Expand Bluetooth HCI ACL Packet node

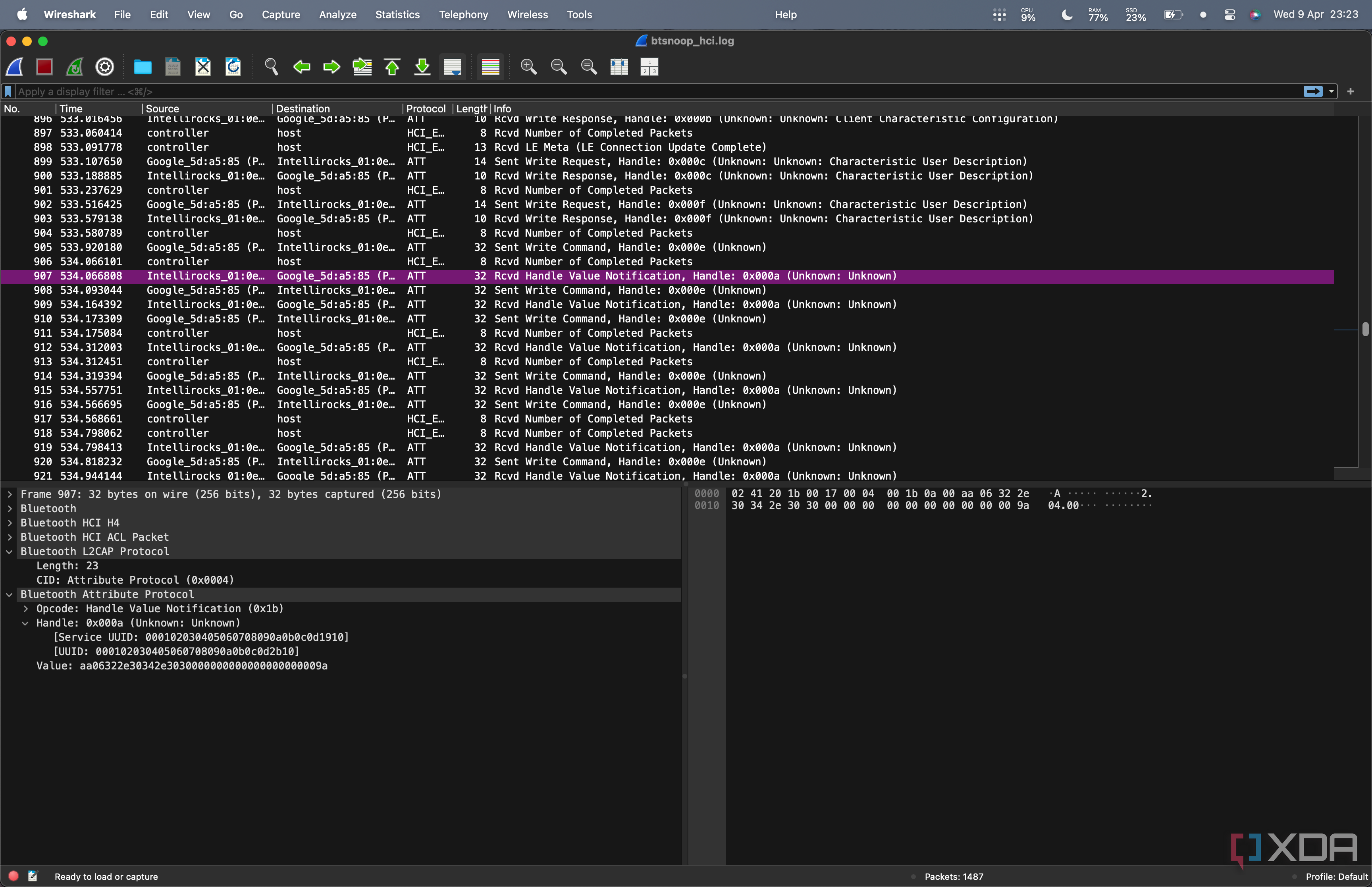pos(10,537)
